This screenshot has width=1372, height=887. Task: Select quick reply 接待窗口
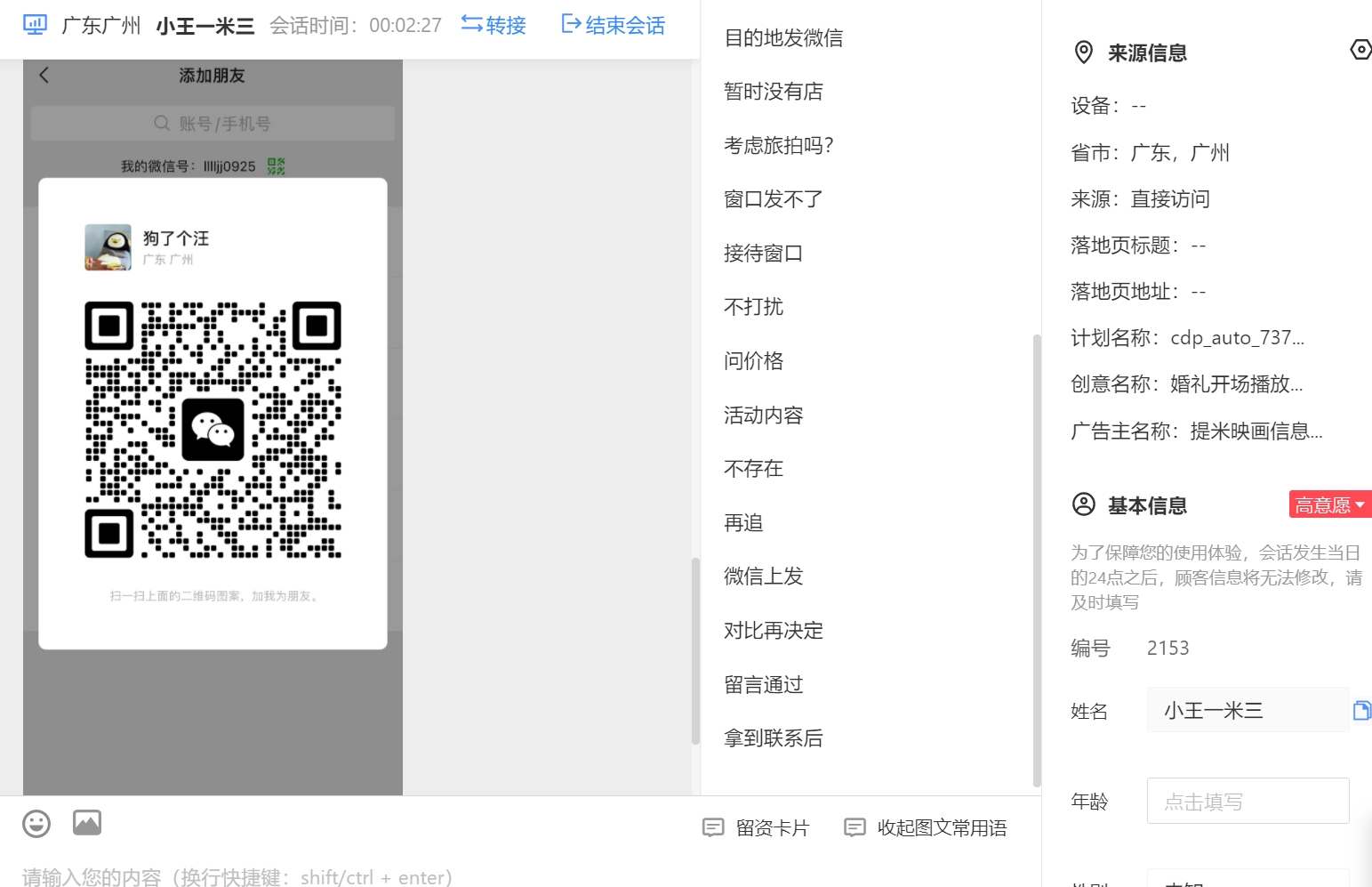click(764, 254)
